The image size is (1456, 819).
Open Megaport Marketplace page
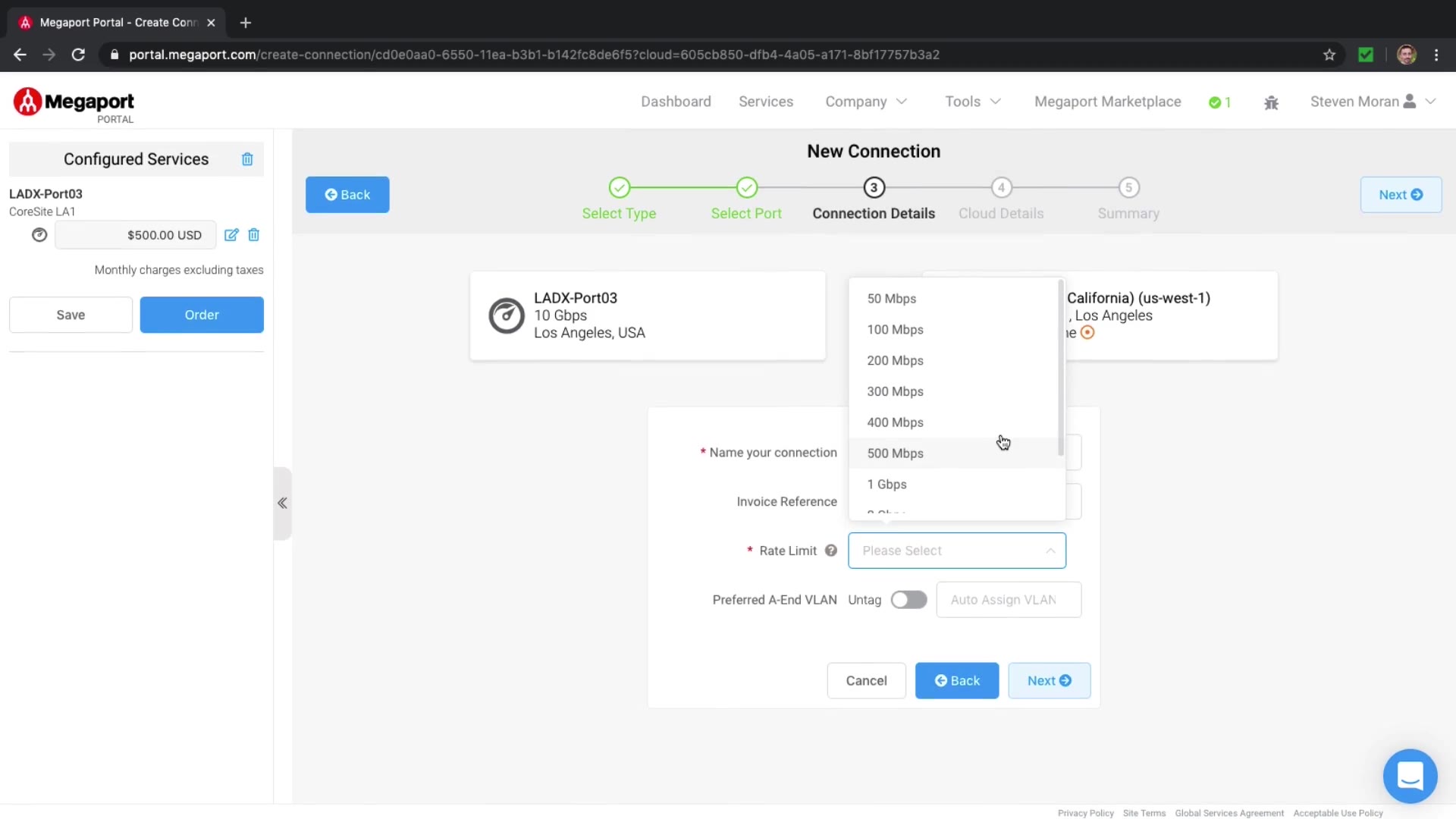tap(1107, 102)
